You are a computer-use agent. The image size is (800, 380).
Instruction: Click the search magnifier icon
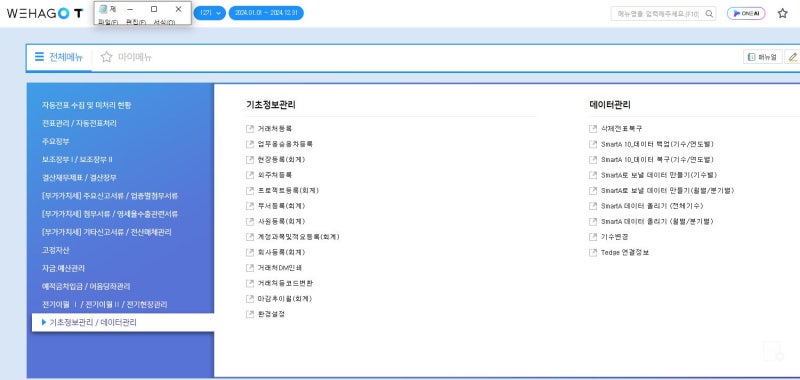pos(709,14)
